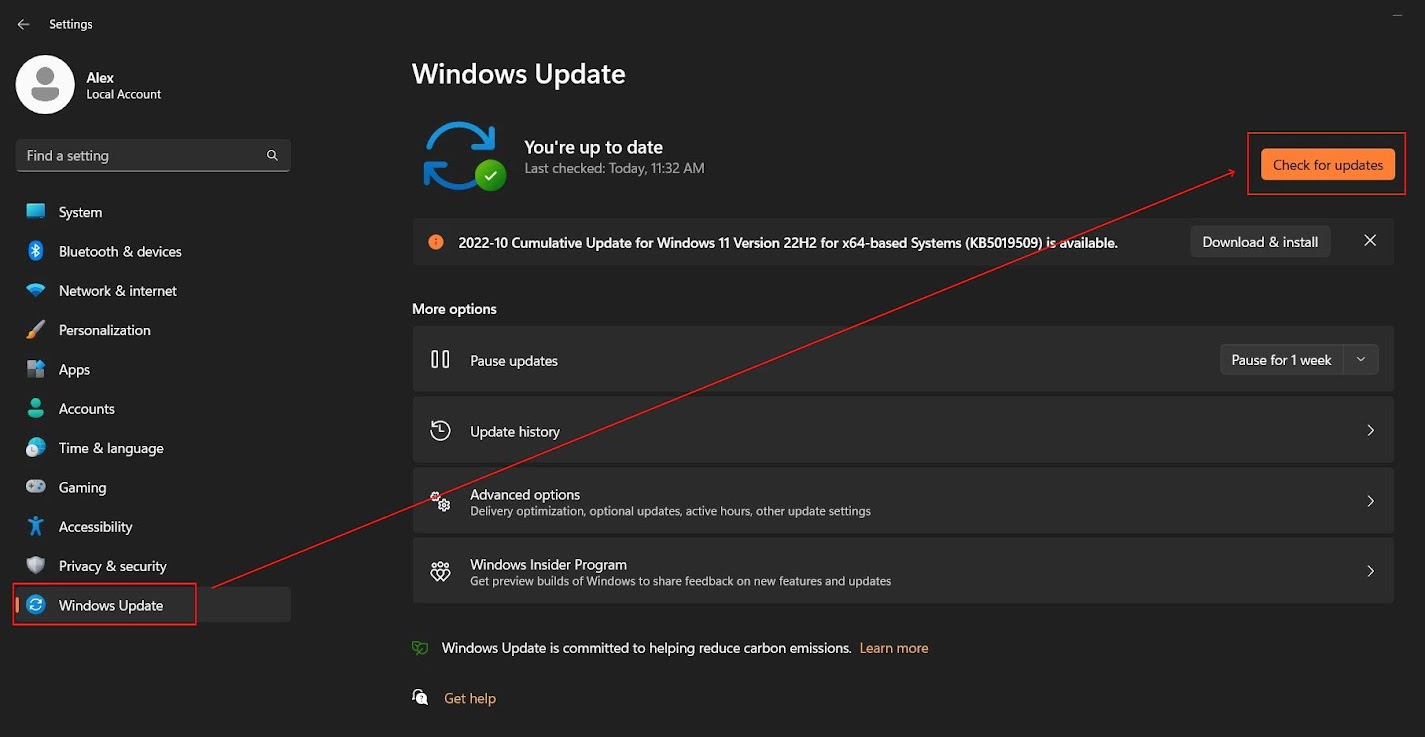
Task: Open Windows Insider Program via its chevron
Action: click(x=1370, y=571)
